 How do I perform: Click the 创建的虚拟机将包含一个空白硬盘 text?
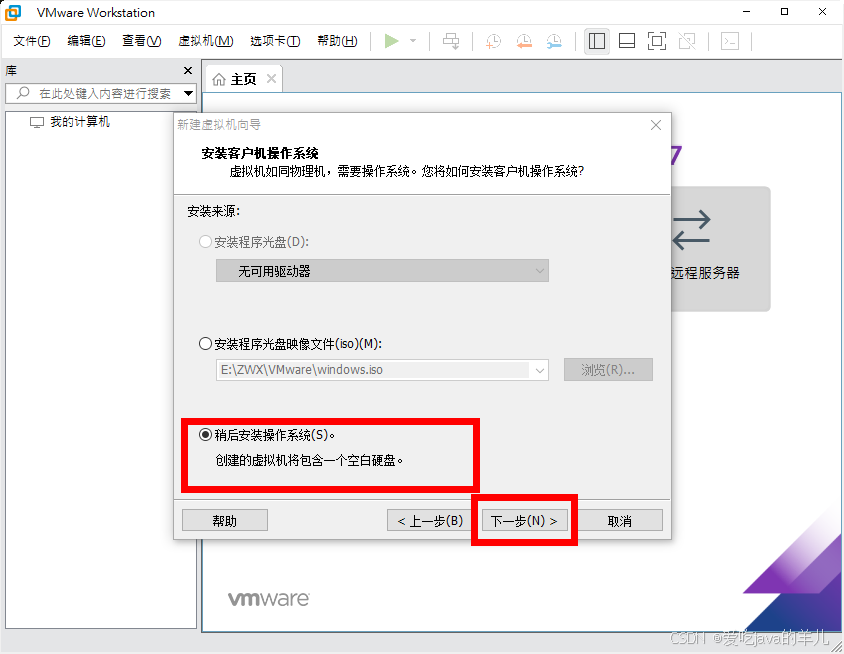coord(309,461)
